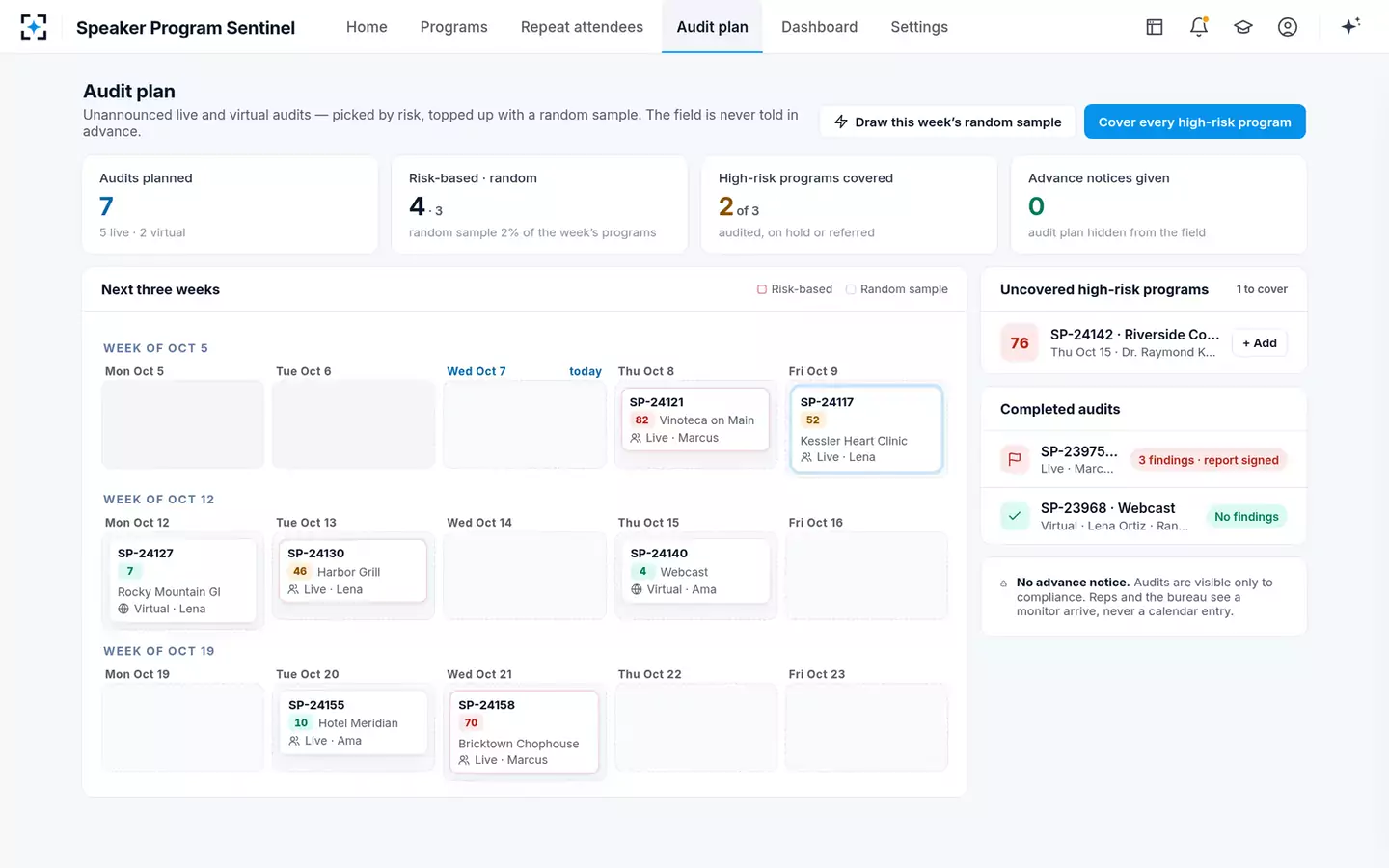Click the 'No findings' badge
The height and width of the screenshot is (868, 1389).
point(1246,517)
